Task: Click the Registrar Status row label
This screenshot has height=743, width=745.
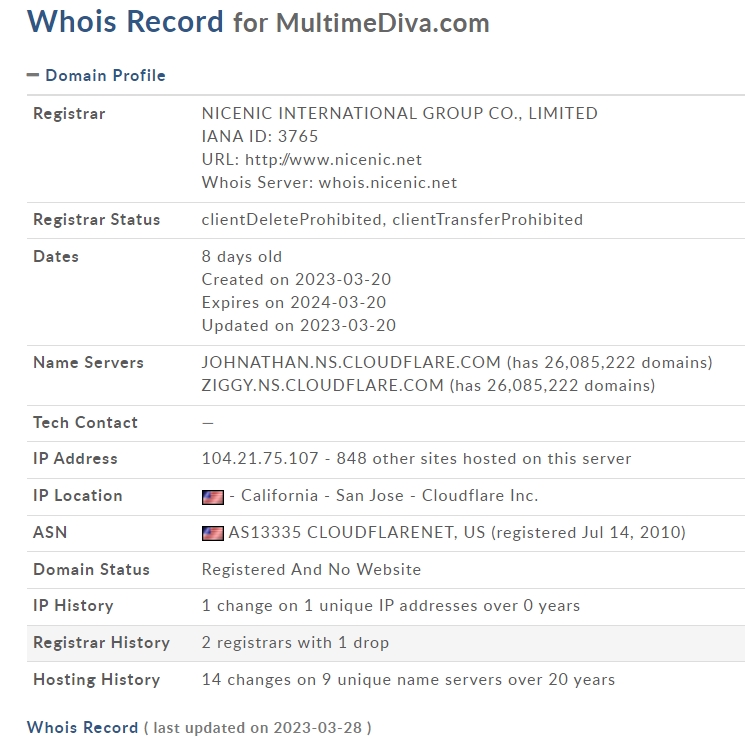Action: (x=96, y=219)
